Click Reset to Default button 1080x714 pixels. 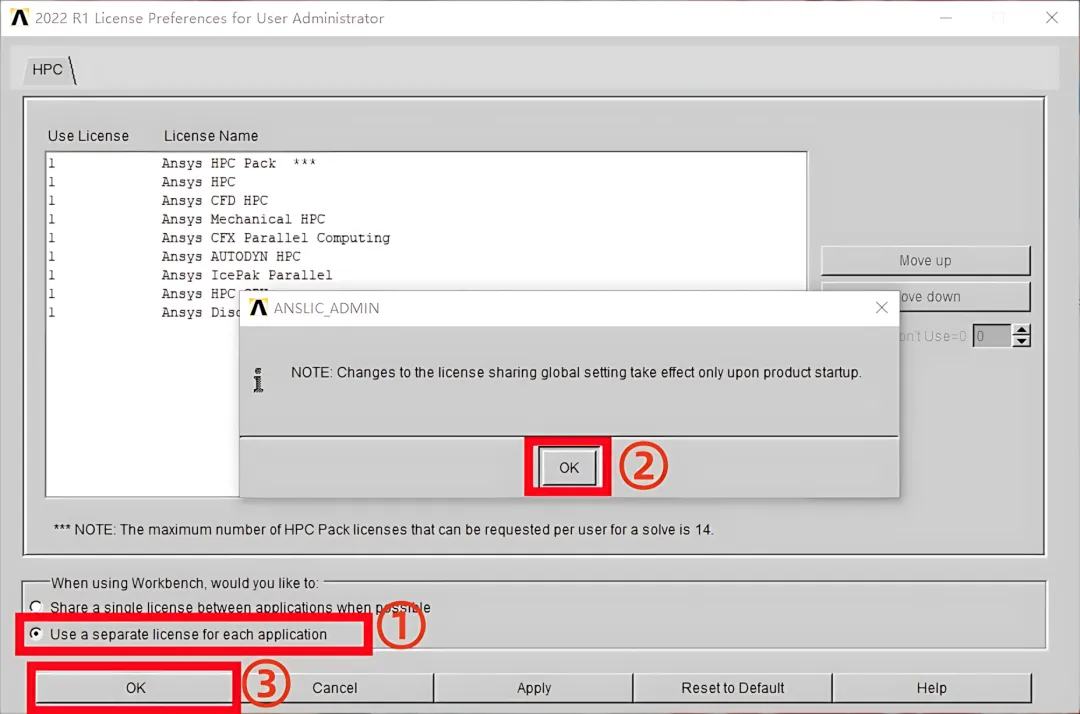point(732,687)
